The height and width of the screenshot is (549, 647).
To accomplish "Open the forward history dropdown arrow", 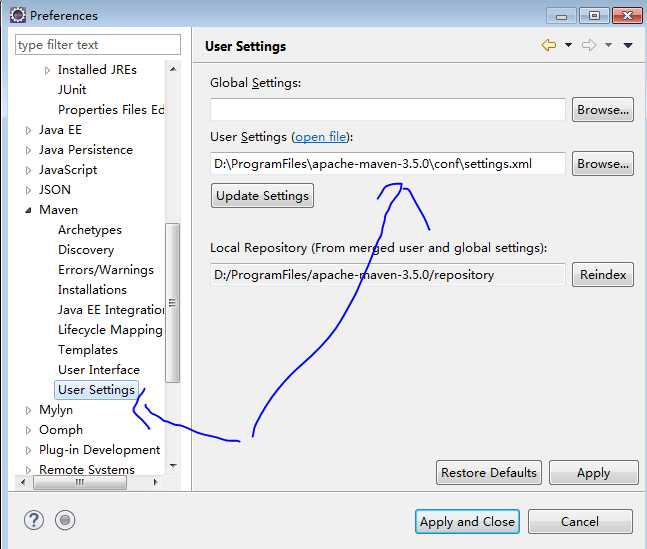I will [x=608, y=45].
